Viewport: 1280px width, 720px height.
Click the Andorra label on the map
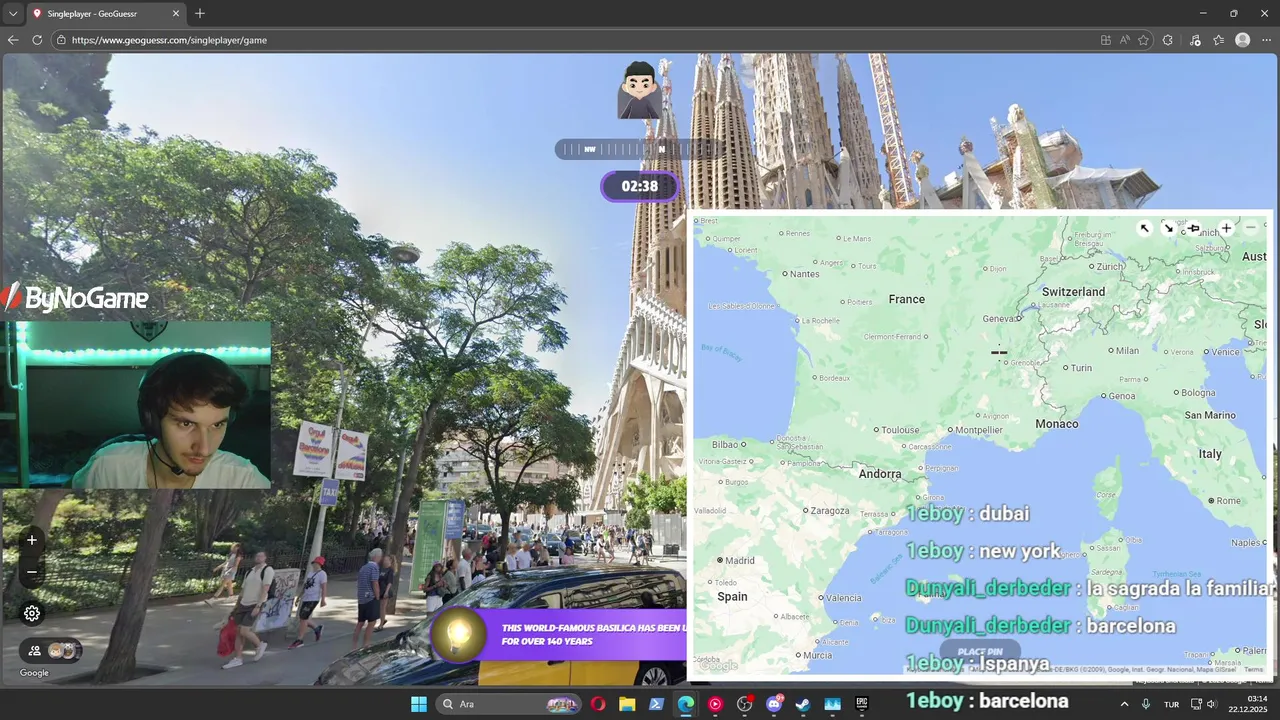click(880, 474)
